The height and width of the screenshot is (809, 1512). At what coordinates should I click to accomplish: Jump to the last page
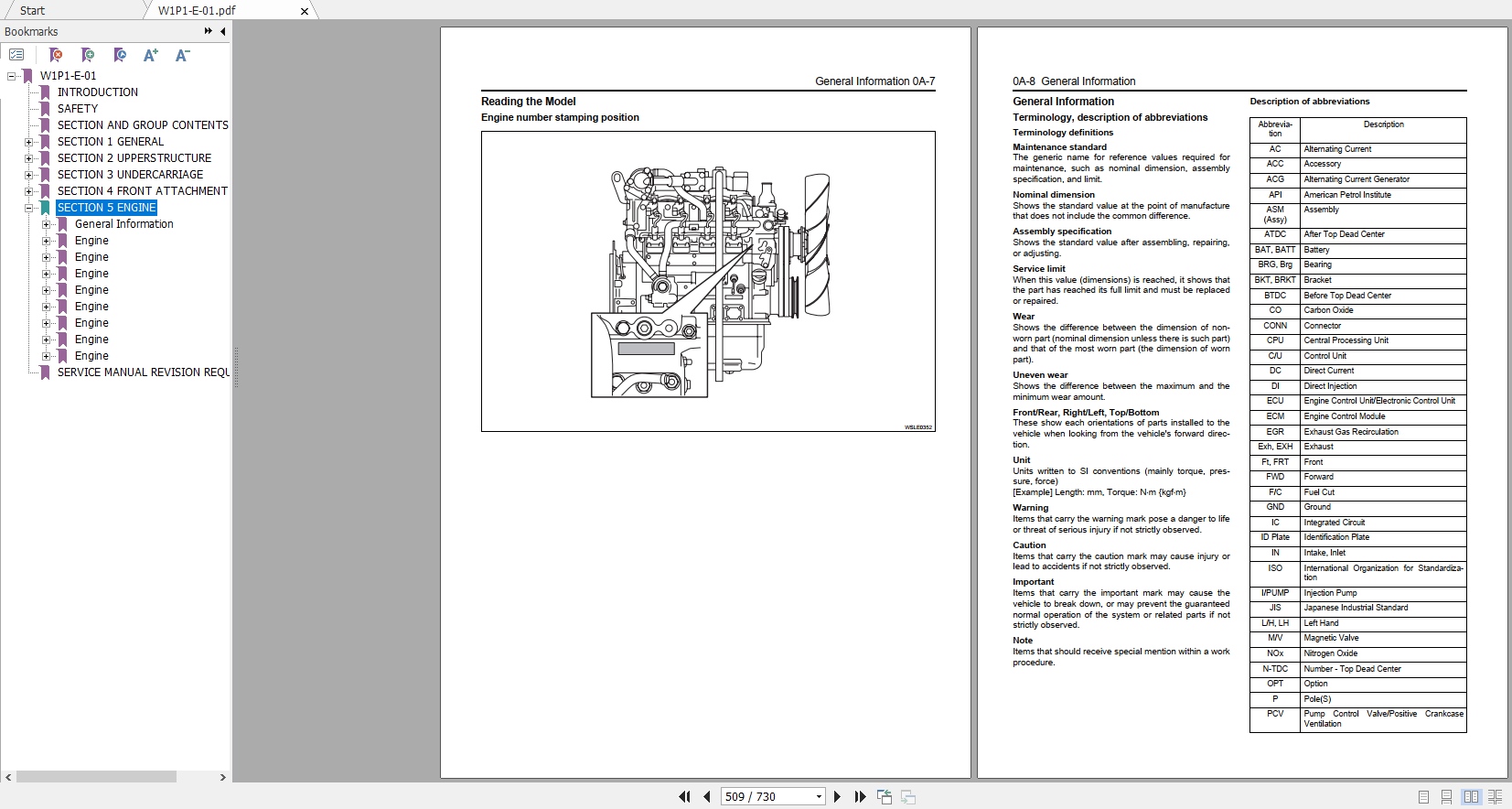click(860, 797)
